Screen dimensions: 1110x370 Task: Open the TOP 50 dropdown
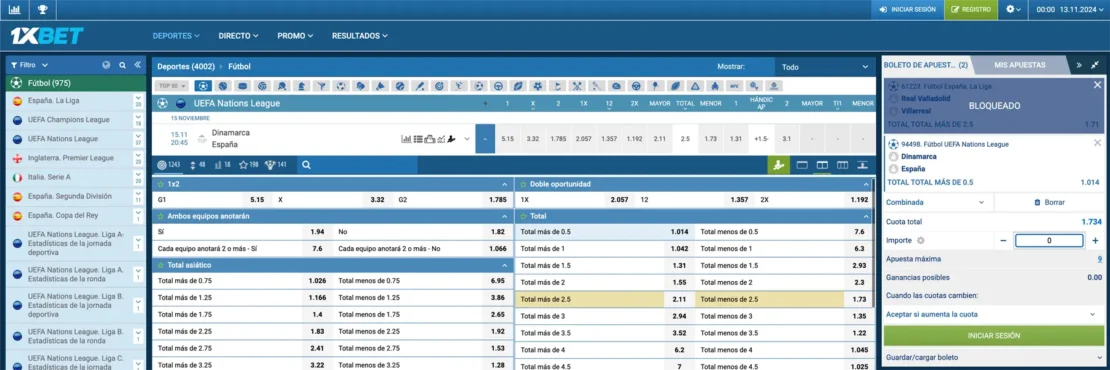pyautogui.click(x=173, y=86)
